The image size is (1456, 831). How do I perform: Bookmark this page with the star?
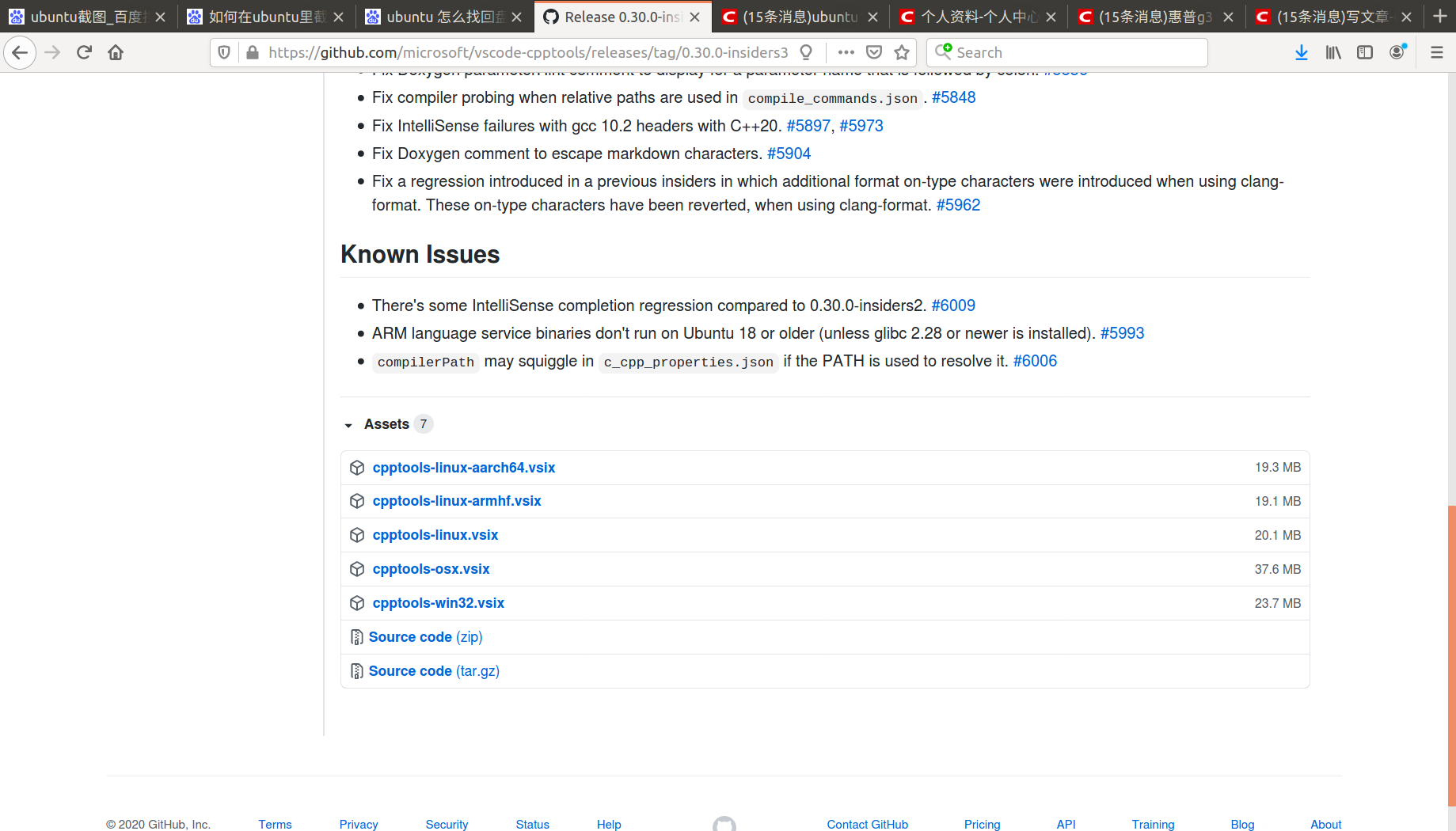click(x=902, y=52)
